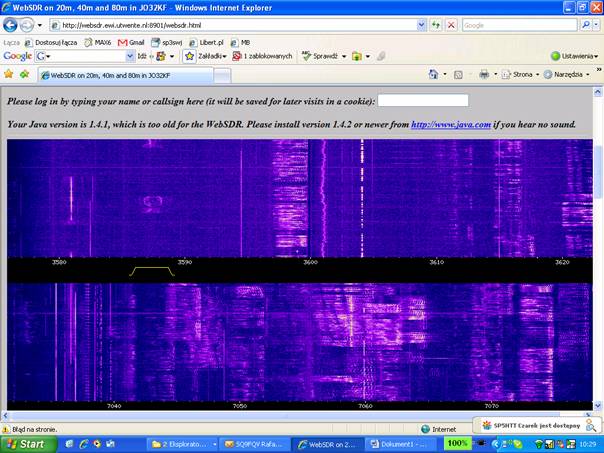Stop page loading with the red X
The width and height of the screenshot is (604, 453).
(x=451, y=24)
